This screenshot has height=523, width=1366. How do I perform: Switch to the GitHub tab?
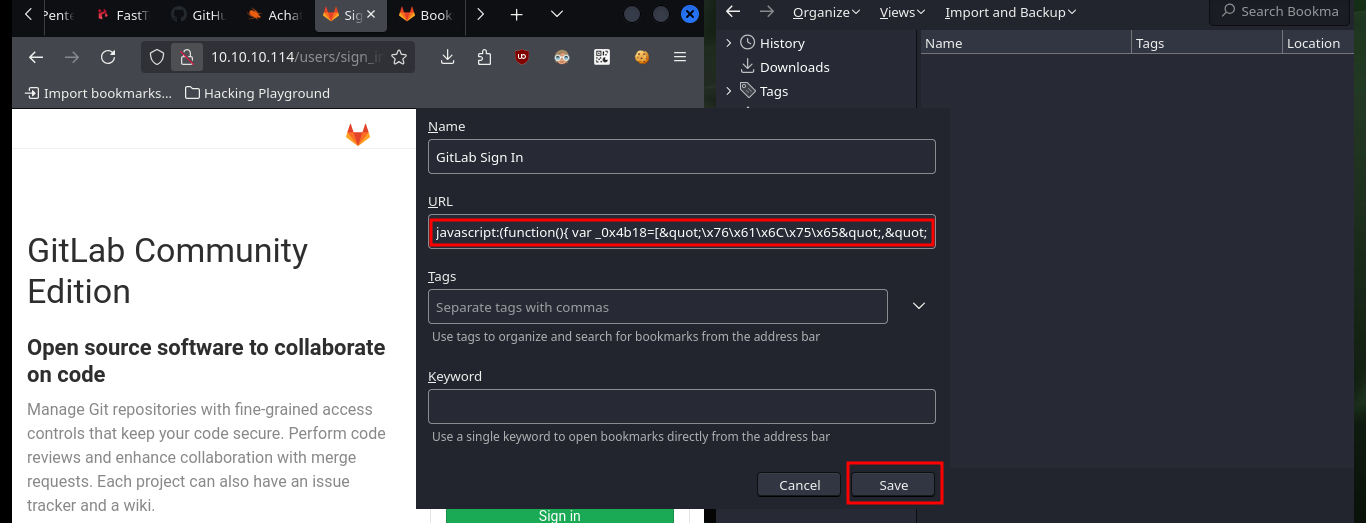(x=198, y=15)
